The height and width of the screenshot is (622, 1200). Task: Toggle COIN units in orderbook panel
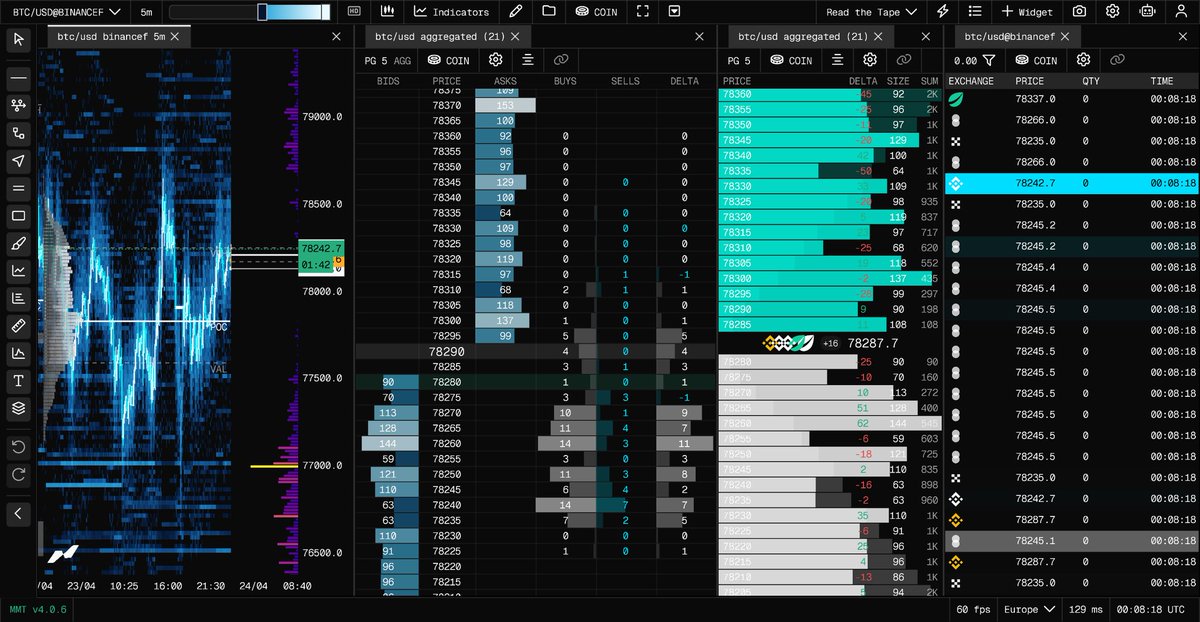pos(791,60)
